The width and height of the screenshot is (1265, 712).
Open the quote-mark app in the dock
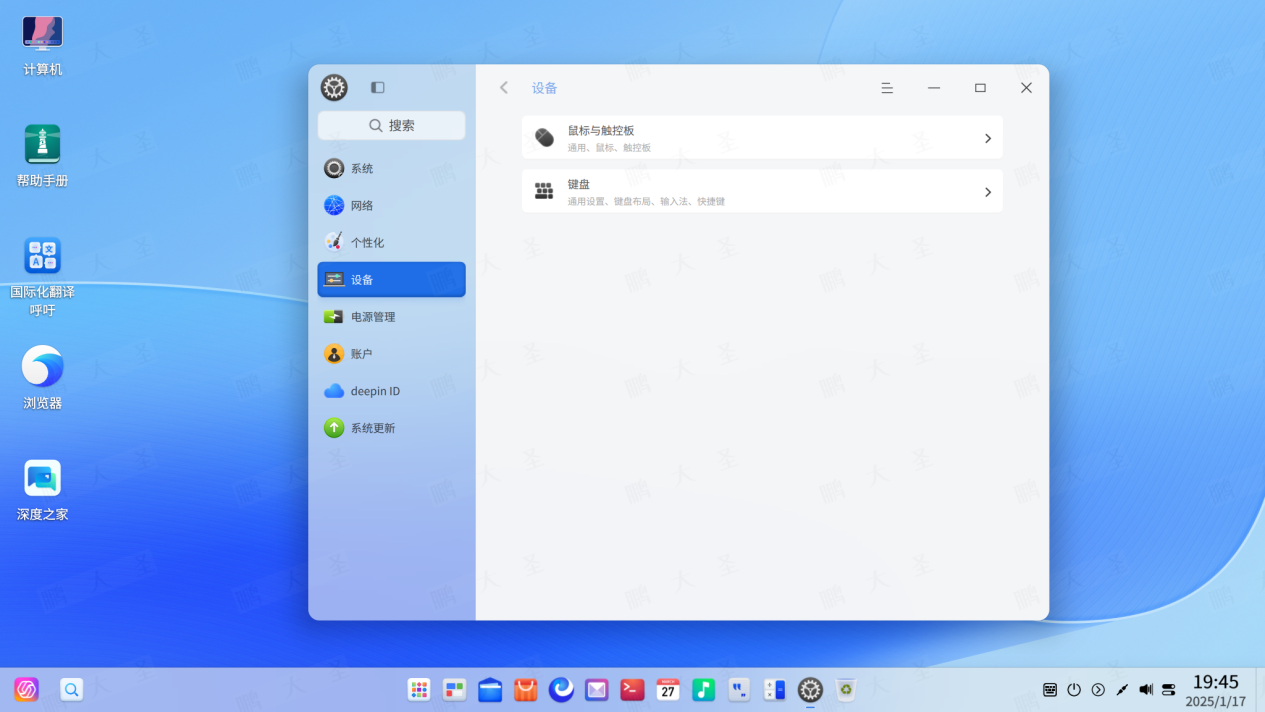click(x=739, y=689)
